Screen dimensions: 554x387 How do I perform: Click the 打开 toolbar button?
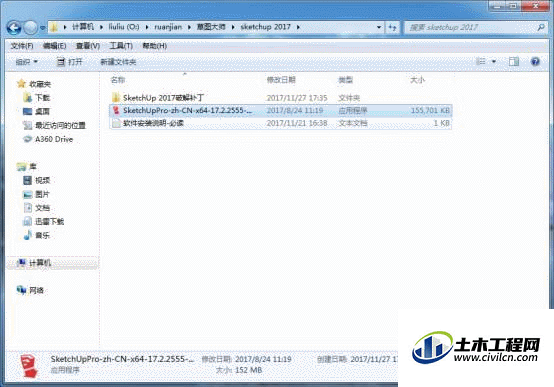tap(70, 62)
